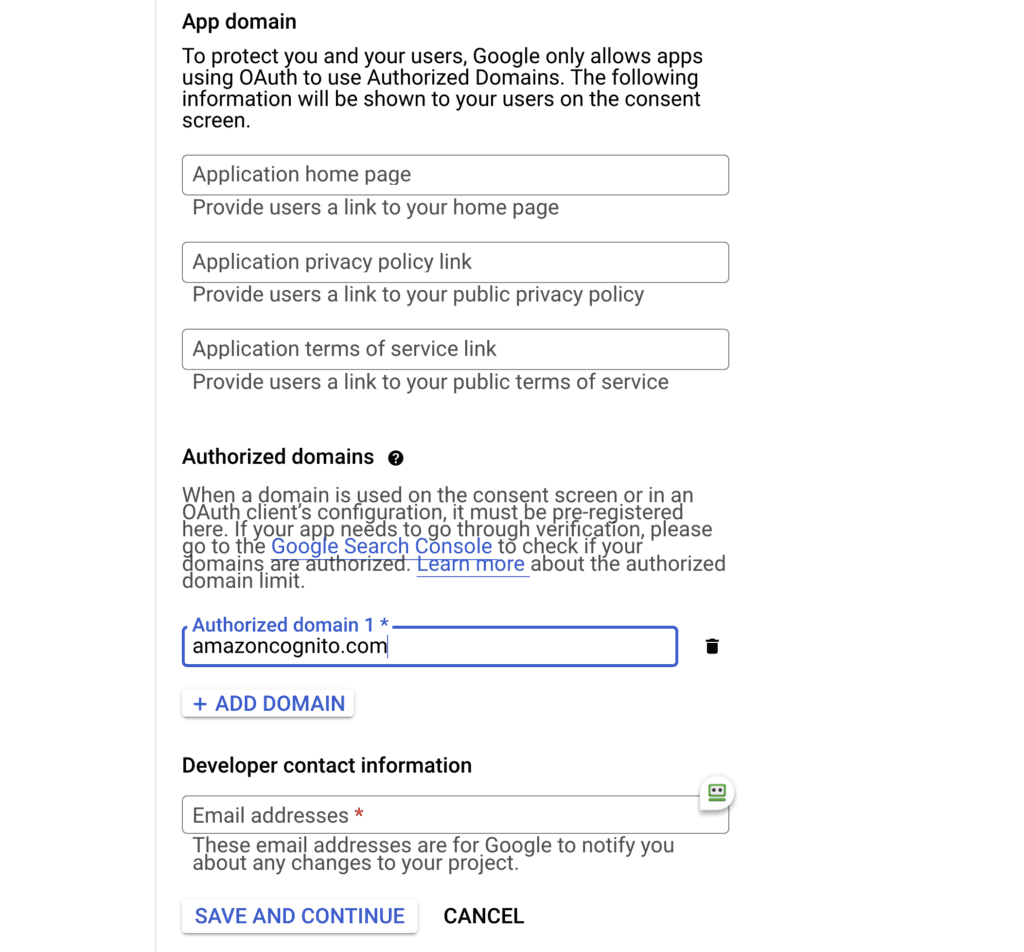Click the Application privacy policy link field
This screenshot has width=1024, height=952.
(x=455, y=262)
